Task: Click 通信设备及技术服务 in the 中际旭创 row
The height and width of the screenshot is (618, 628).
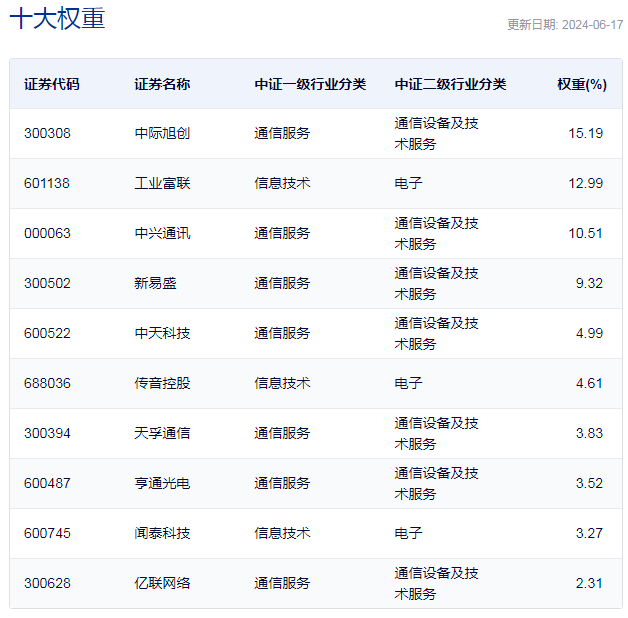Action: (437, 133)
